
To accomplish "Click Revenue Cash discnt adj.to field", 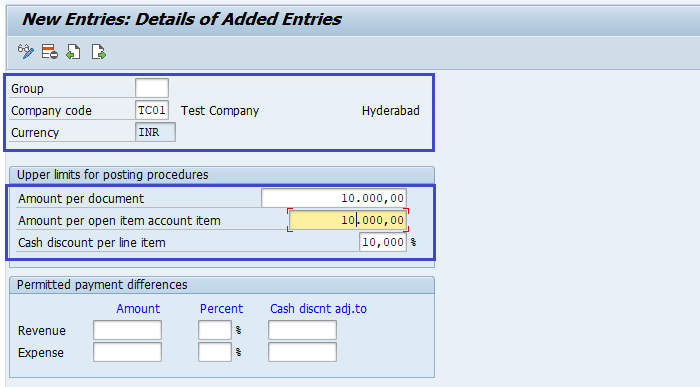I will pos(302,330).
